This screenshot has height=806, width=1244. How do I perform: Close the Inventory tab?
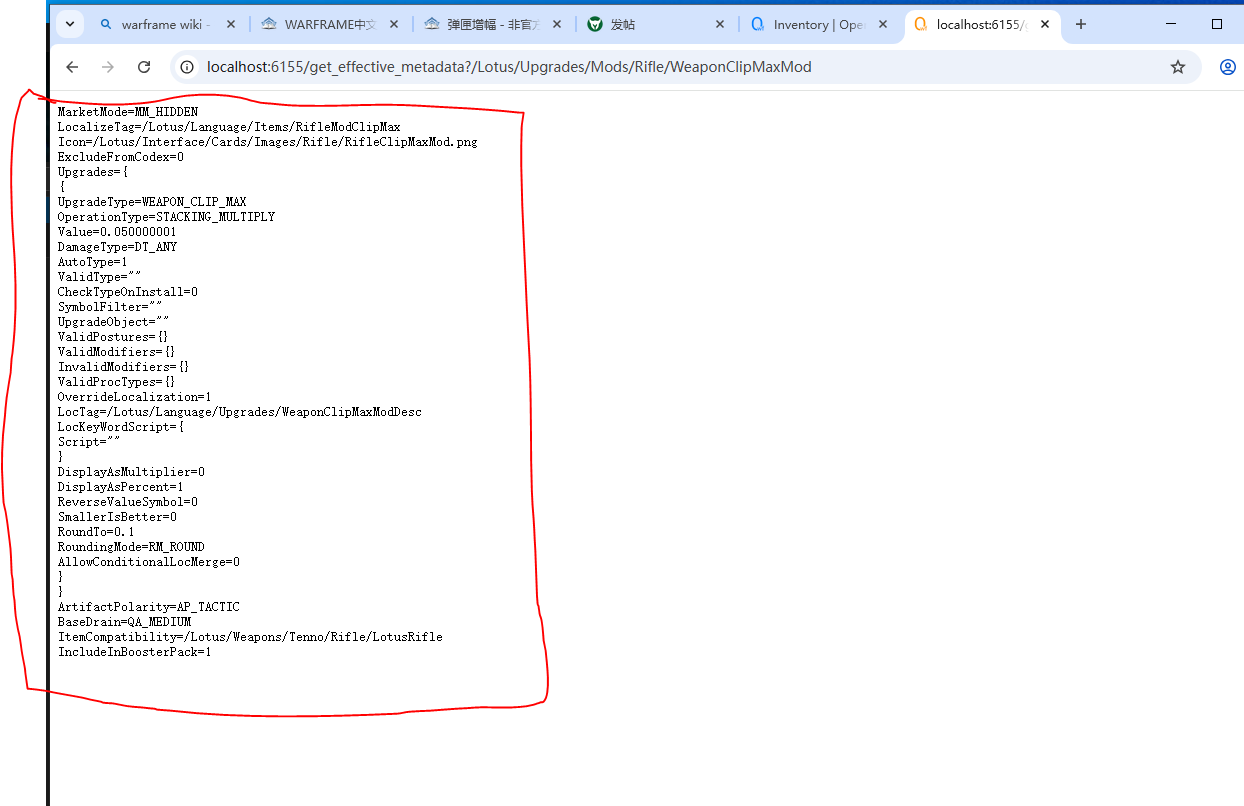pyautogui.click(x=882, y=25)
